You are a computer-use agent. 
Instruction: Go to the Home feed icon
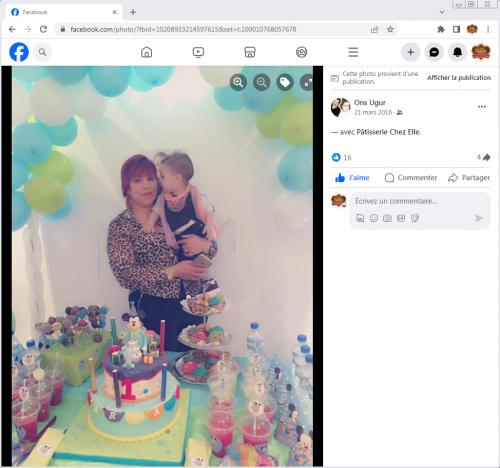click(146, 52)
